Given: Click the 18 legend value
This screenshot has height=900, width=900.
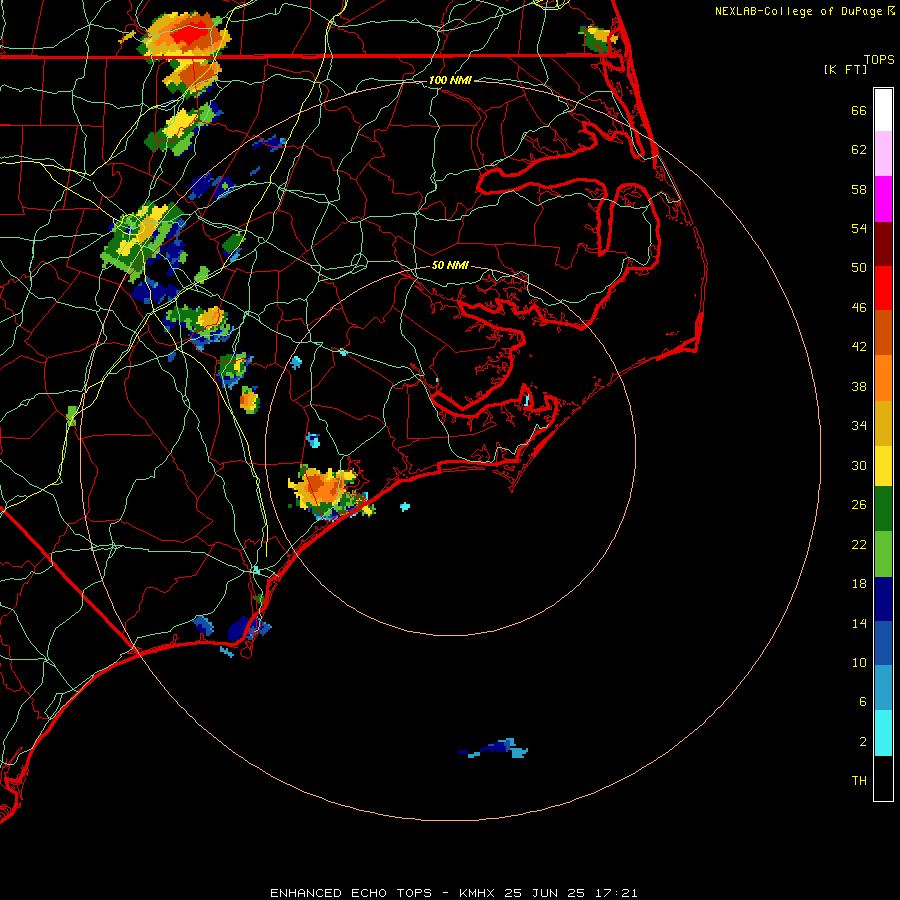Looking at the screenshot, I should 859,584.
